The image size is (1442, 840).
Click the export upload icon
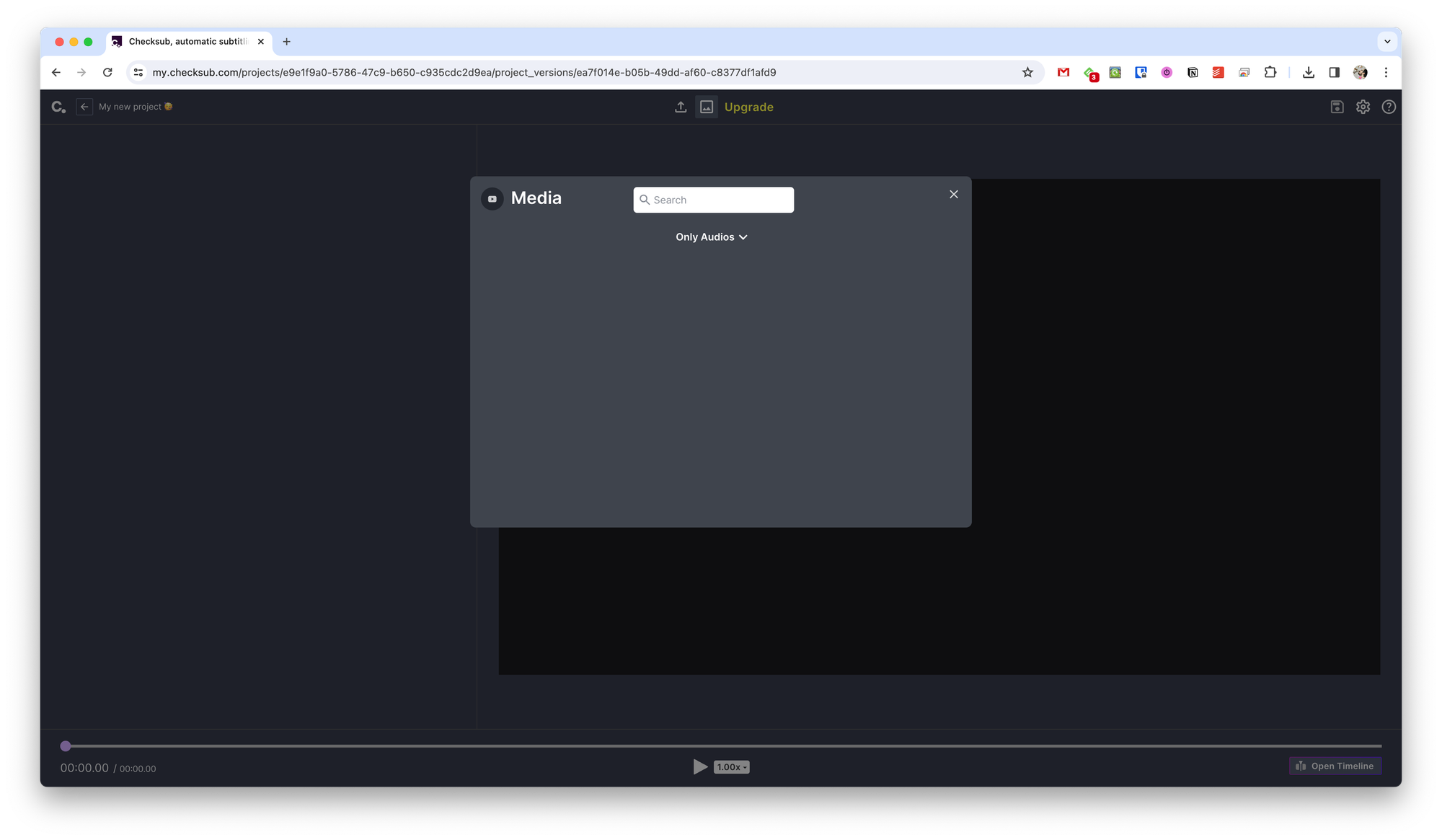pos(681,107)
